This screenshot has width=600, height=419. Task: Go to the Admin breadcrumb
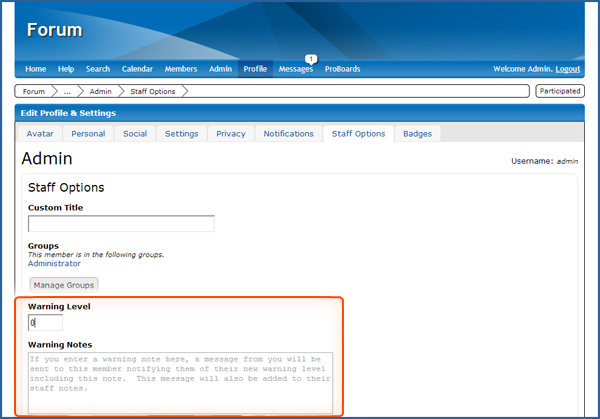click(101, 91)
